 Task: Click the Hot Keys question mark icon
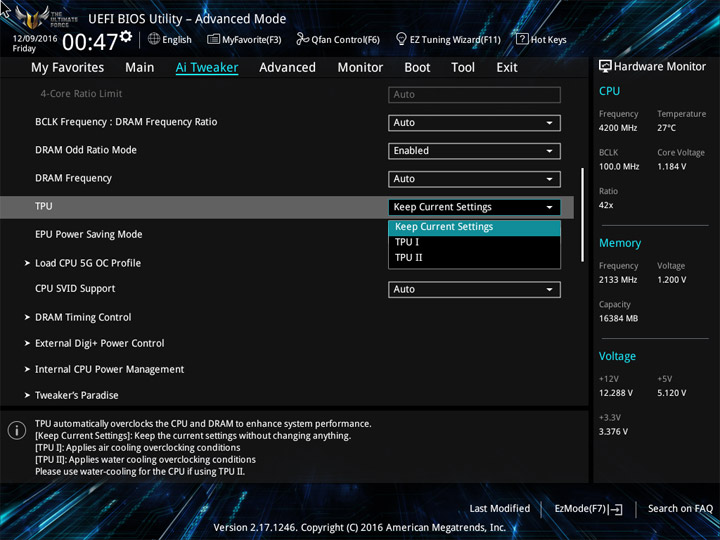pos(522,40)
